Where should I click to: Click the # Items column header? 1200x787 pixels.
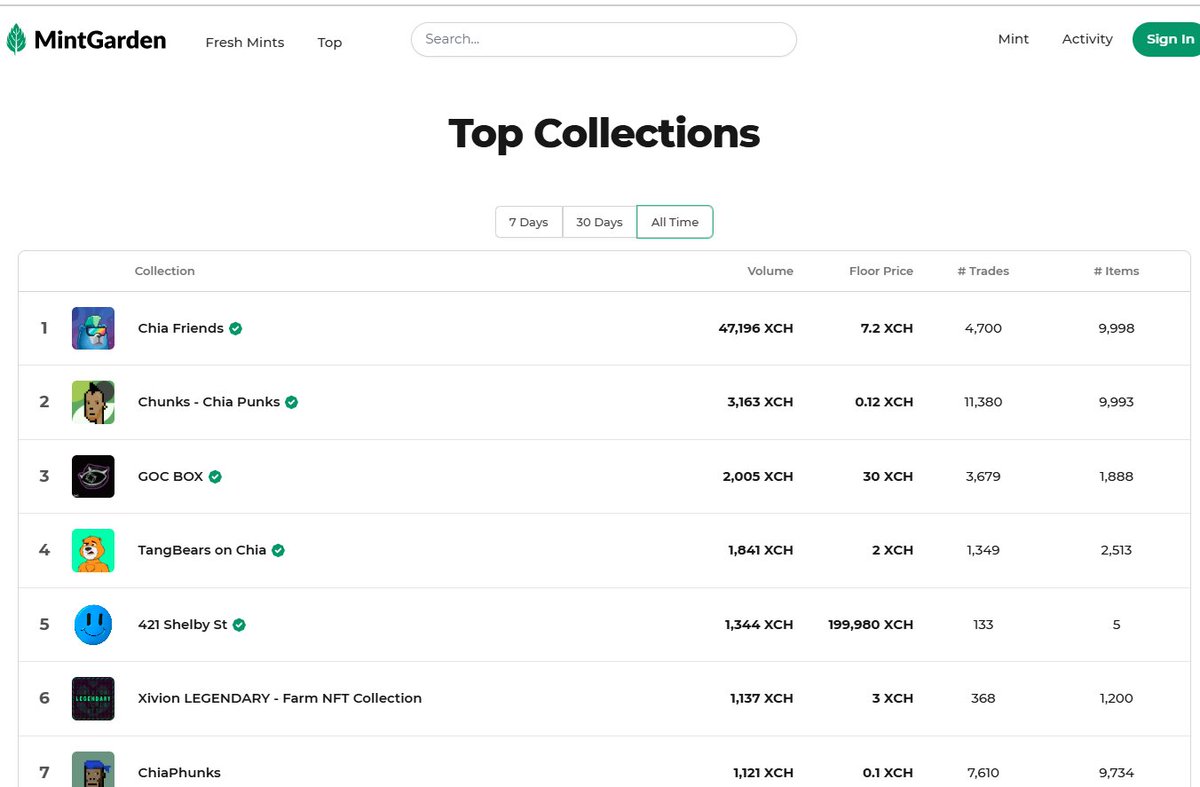click(1116, 271)
